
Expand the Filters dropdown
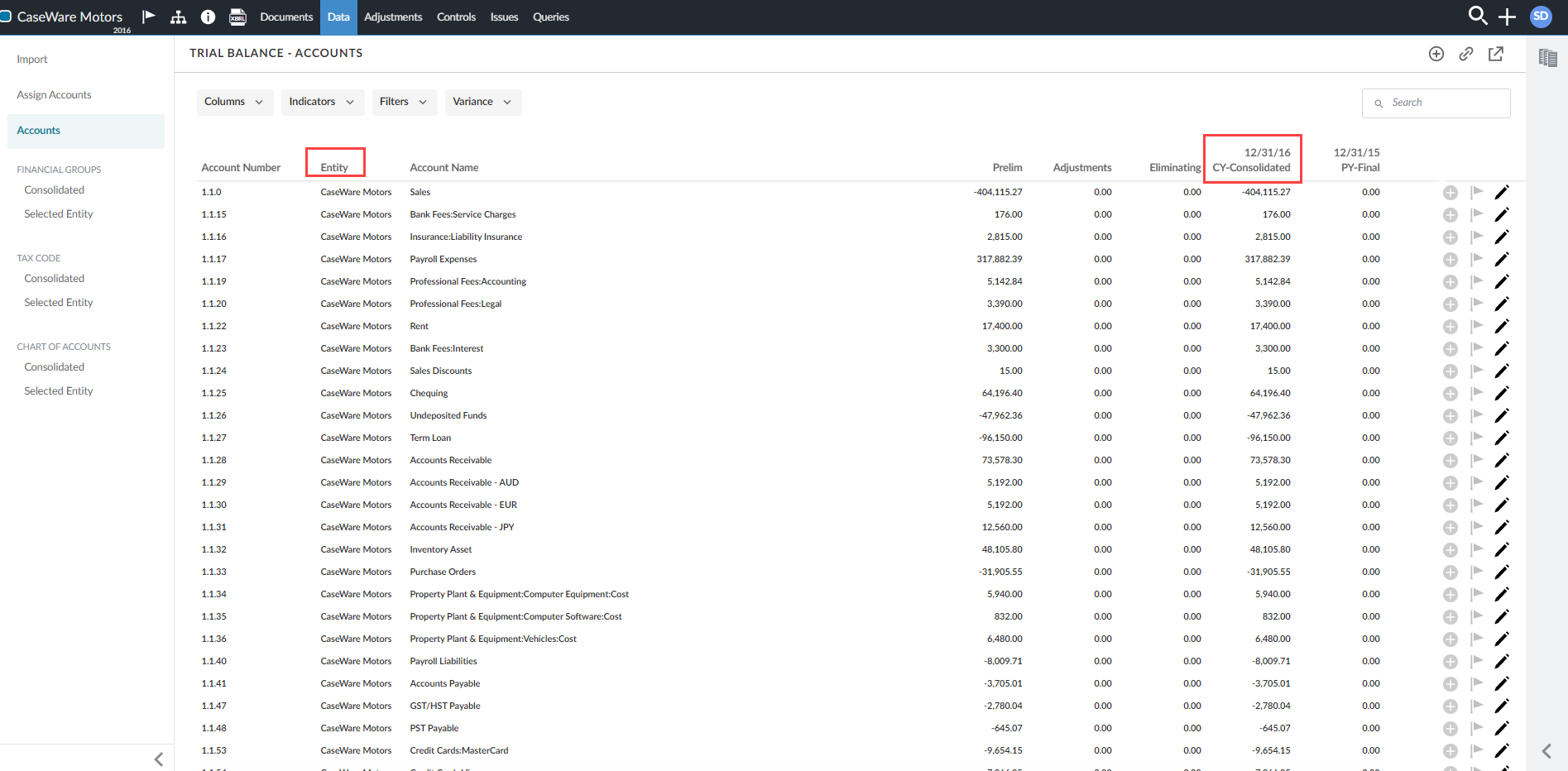pos(404,102)
